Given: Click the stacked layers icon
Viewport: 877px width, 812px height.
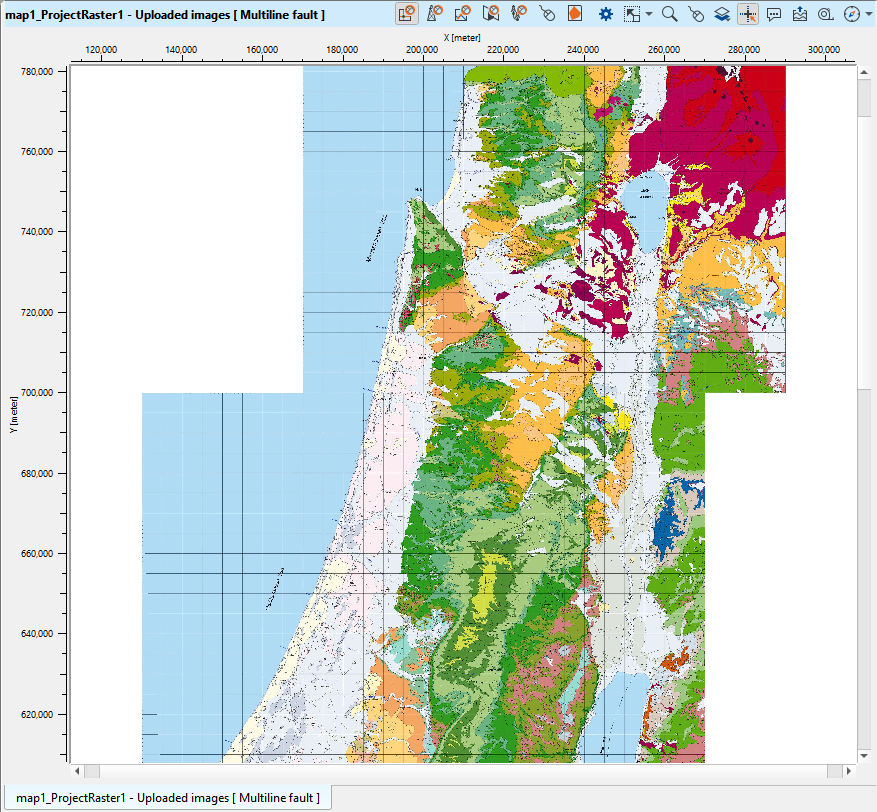Looking at the screenshot, I should [x=722, y=14].
